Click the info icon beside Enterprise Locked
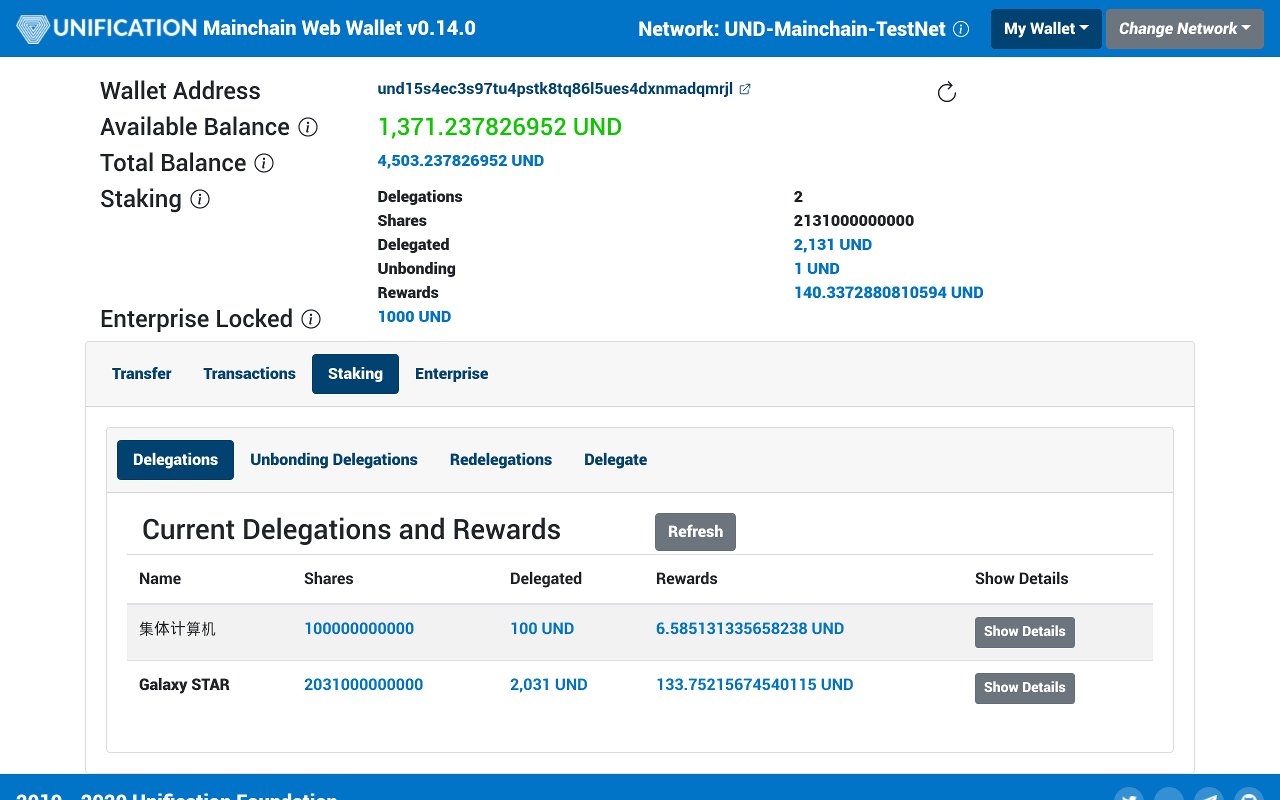Screen dimensions: 1280x800 click(x=311, y=319)
